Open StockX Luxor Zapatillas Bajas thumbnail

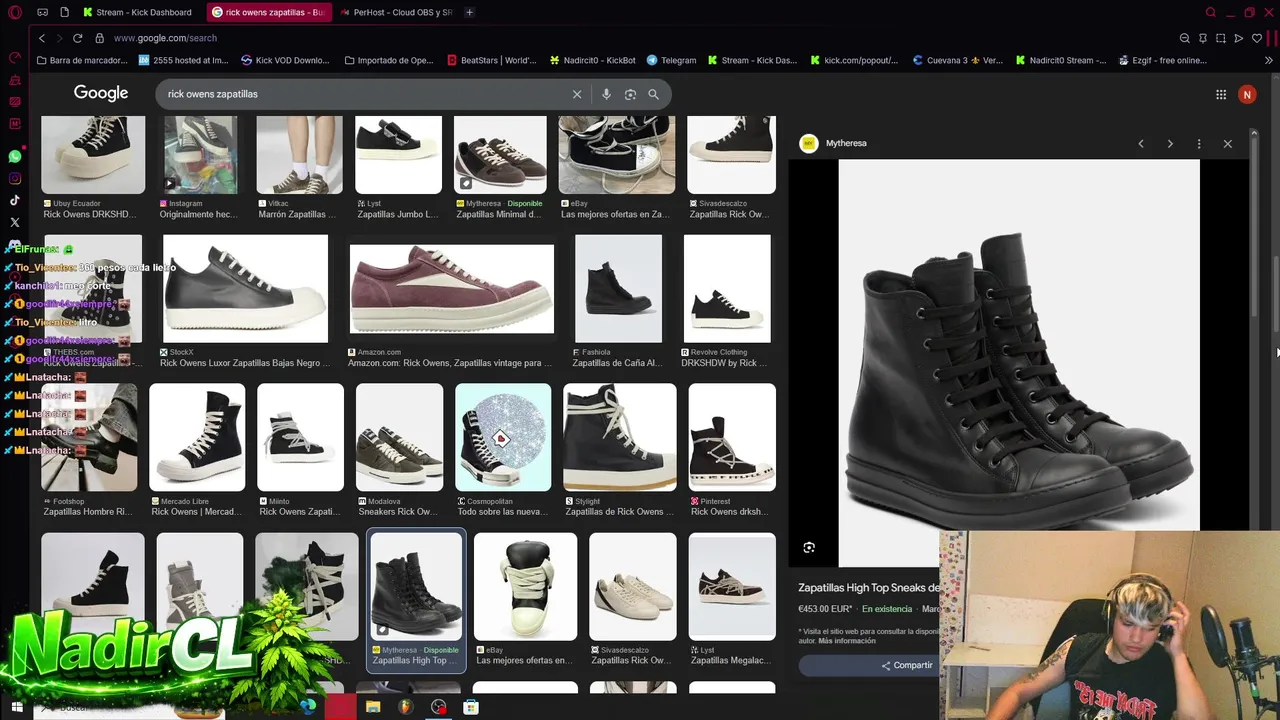pos(245,289)
